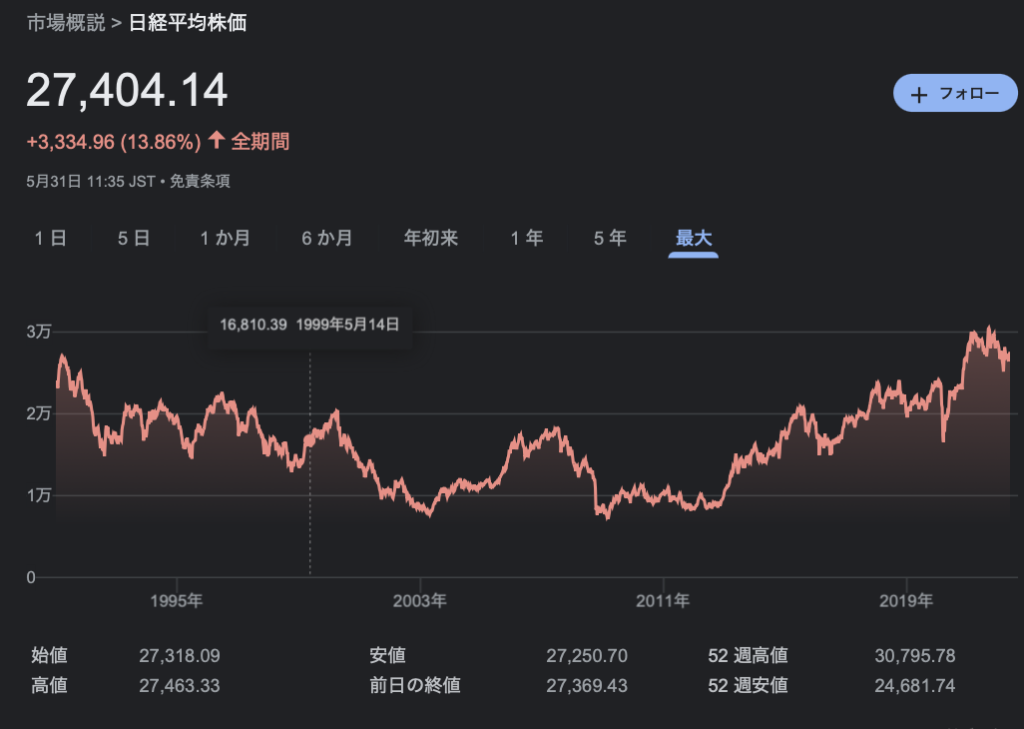Select the 1 日 range tab
The height and width of the screenshot is (729, 1024).
[x=50, y=238]
